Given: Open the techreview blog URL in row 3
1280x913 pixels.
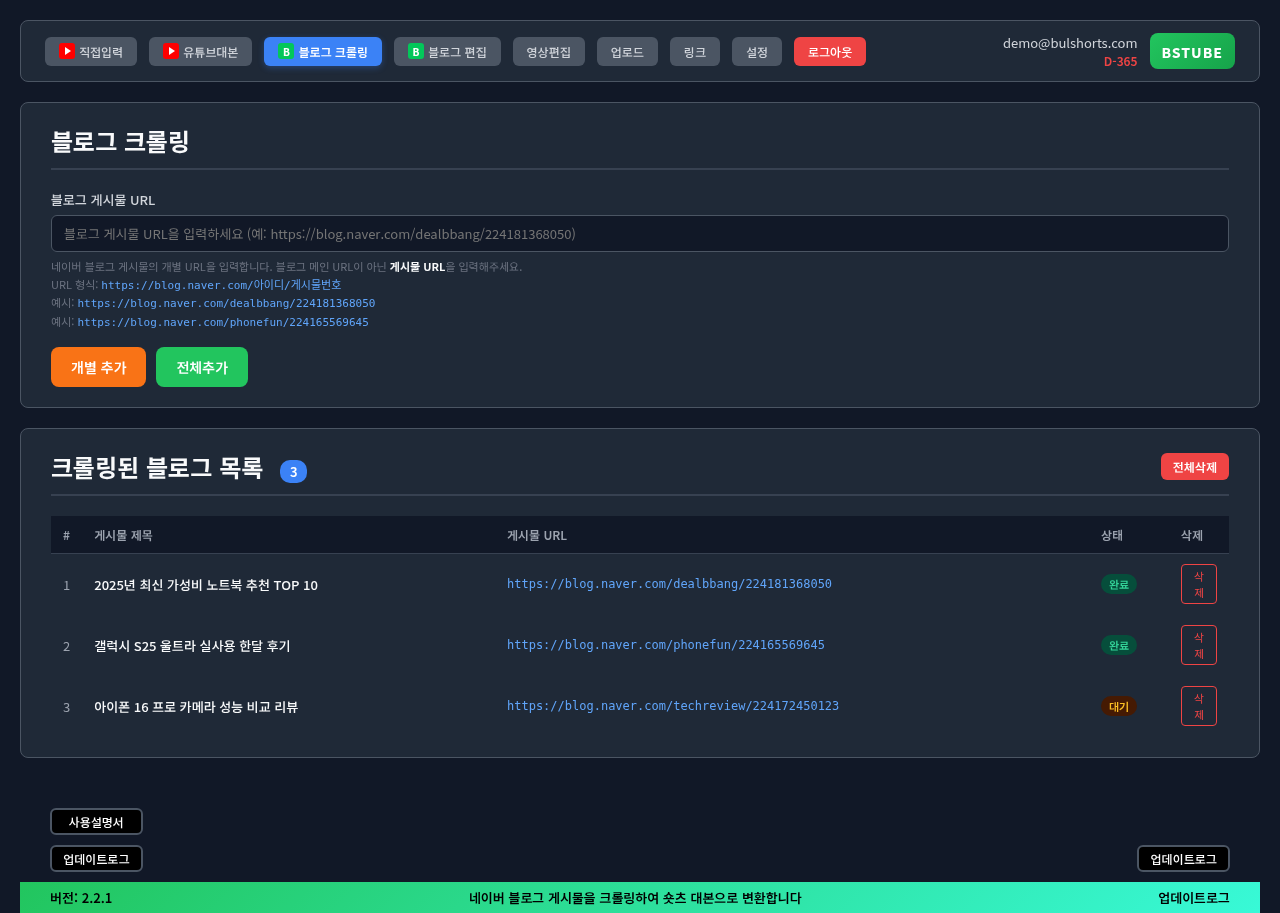Looking at the screenshot, I should click(x=672, y=706).
